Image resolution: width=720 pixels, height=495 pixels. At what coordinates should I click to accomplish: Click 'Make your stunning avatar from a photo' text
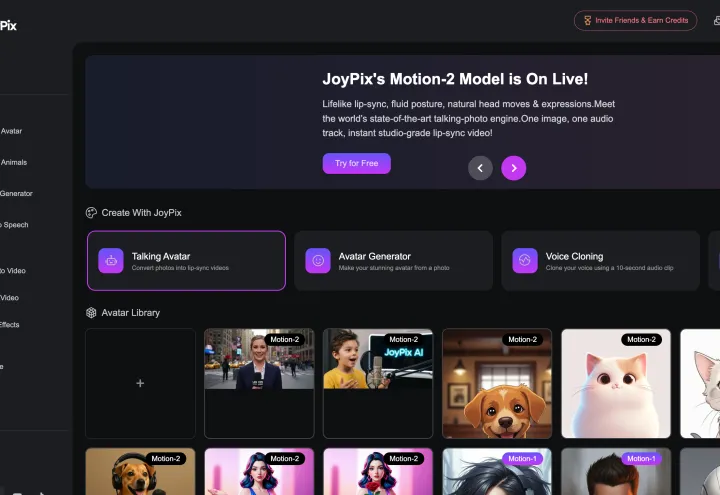click(x=394, y=268)
